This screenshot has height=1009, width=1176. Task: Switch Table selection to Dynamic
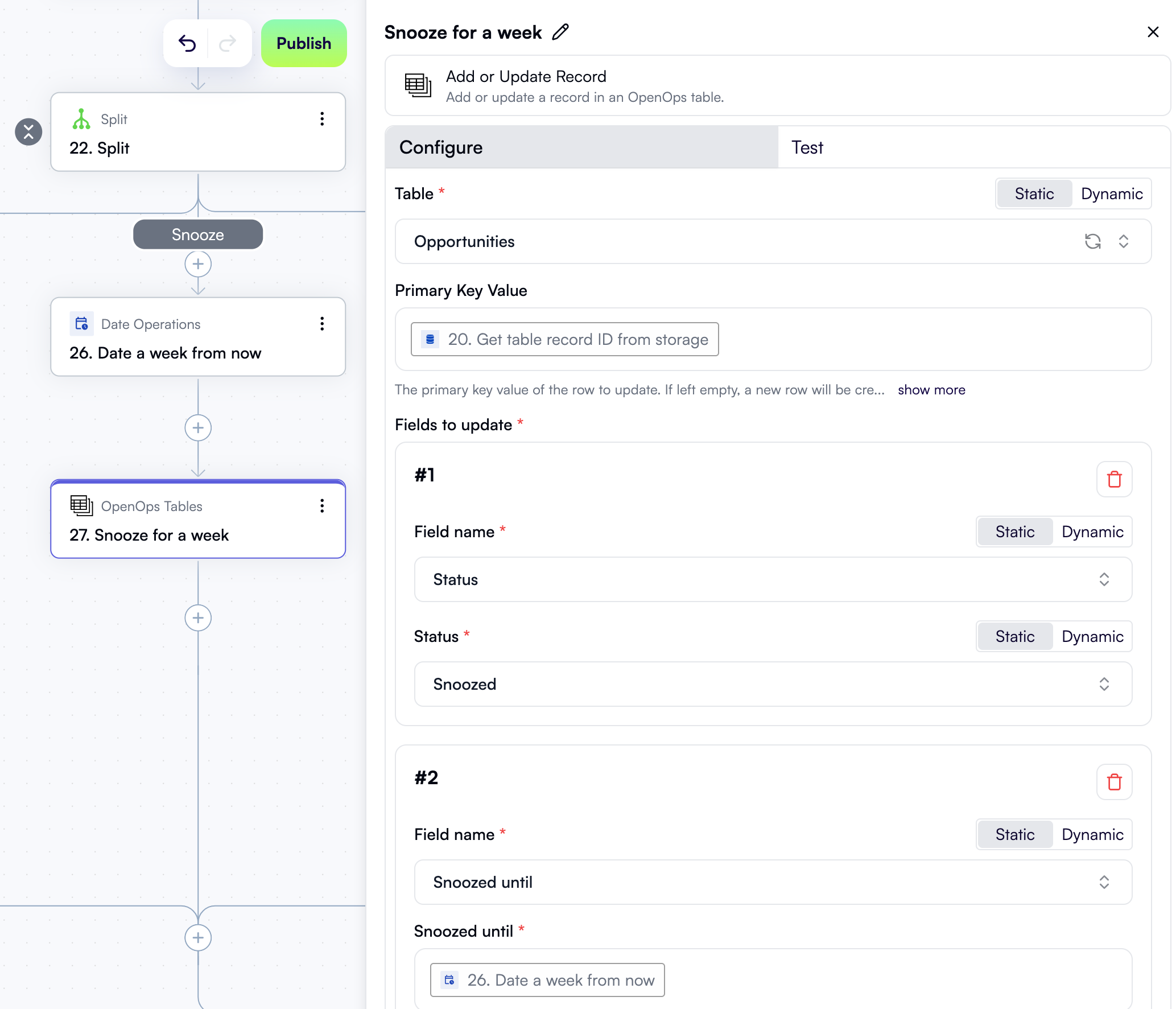click(x=1111, y=193)
